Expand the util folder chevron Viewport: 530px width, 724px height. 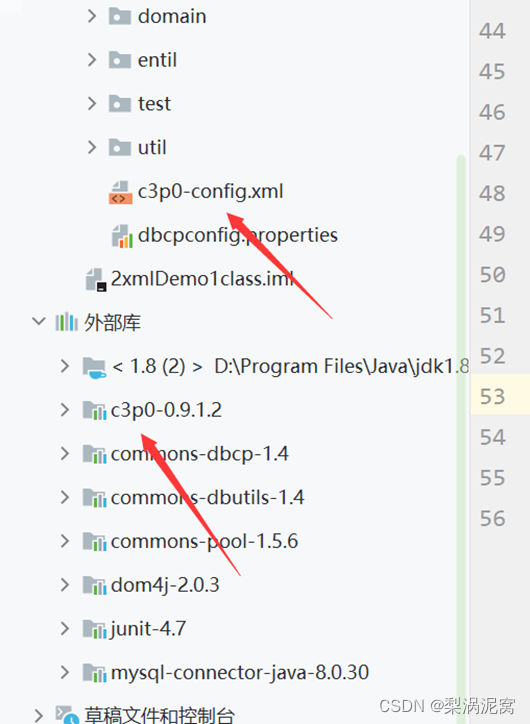92,147
